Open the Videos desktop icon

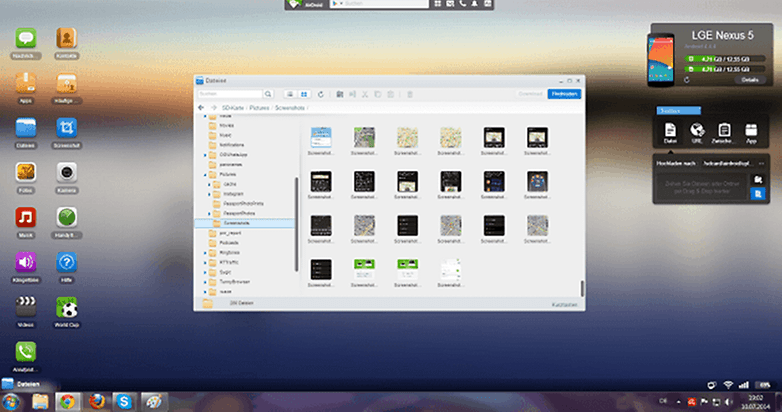pyautogui.click(x=26, y=307)
